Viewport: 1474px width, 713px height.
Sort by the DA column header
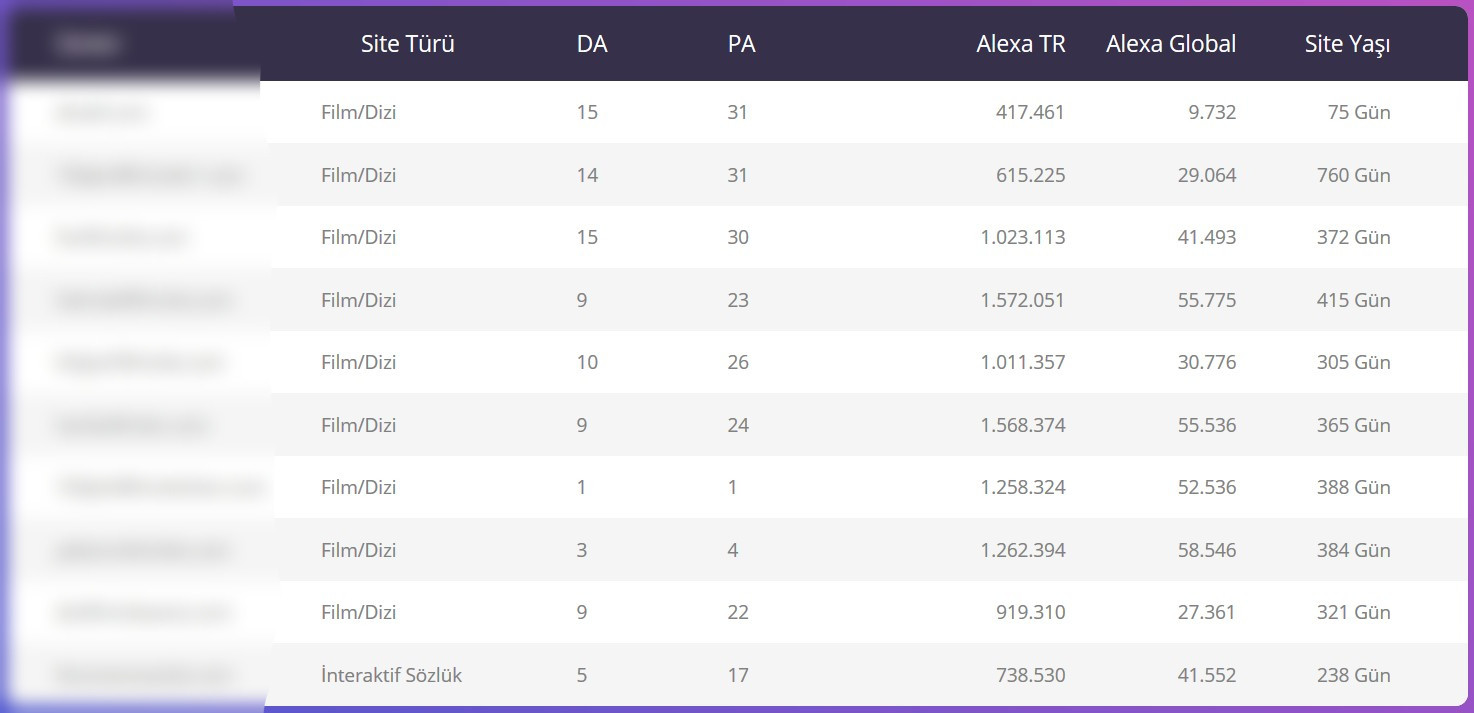coord(592,44)
